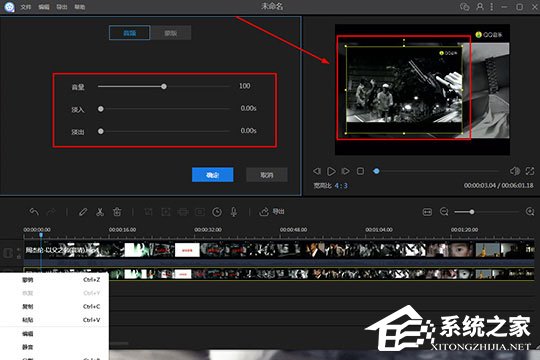Screen dimensions: 540x360
Task: Choose Paste (Ctrl+V) in the context menu
Action: tap(54, 320)
